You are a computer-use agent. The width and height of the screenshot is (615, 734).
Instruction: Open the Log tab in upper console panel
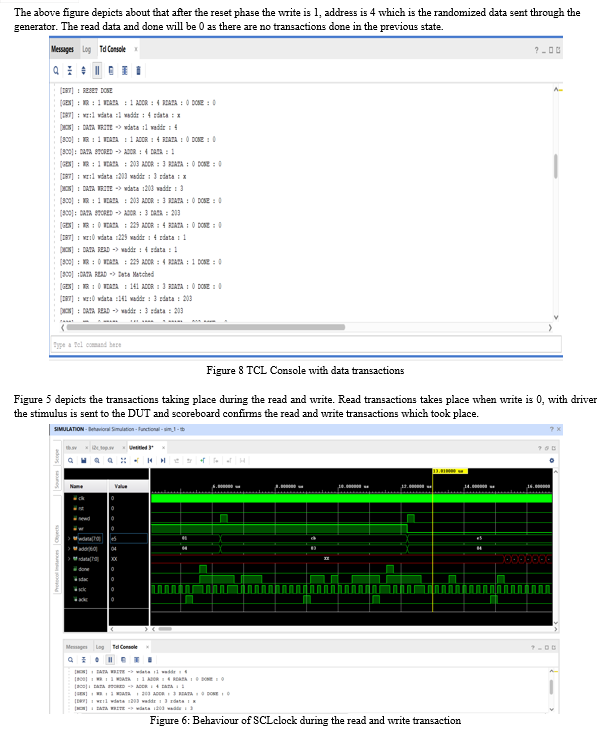point(87,49)
